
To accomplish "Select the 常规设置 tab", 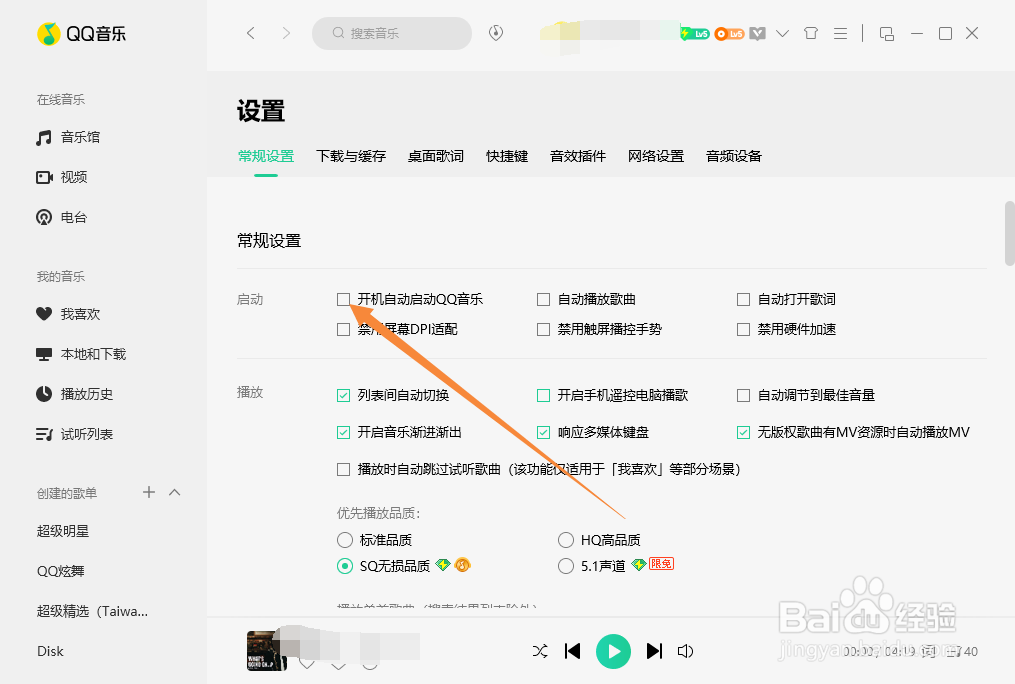I will pyautogui.click(x=266, y=156).
